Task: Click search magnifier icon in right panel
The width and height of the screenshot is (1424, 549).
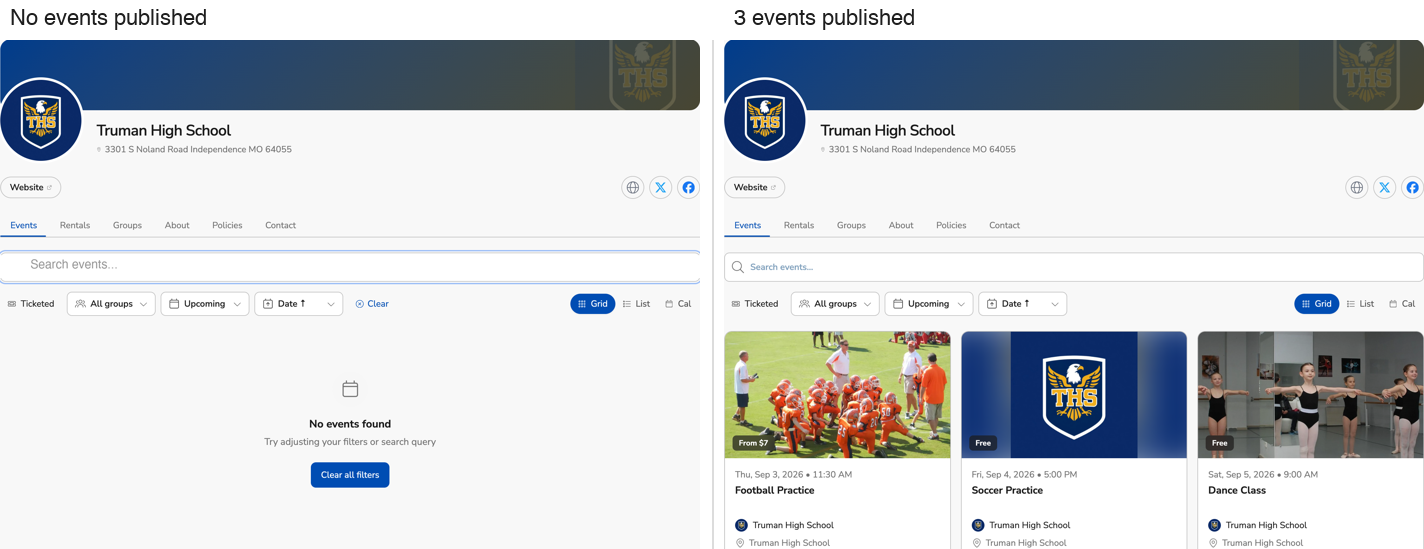Action: (x=738, y=267)
